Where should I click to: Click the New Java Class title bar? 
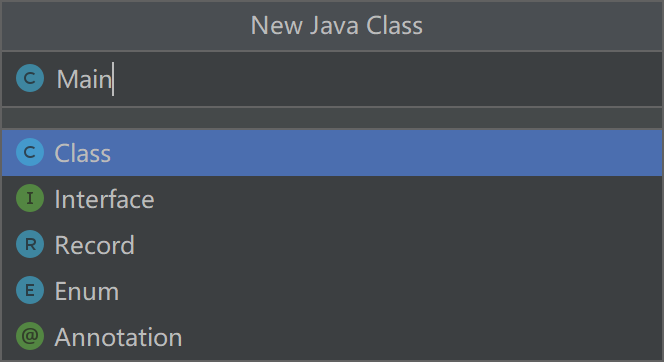coord(332,25)
